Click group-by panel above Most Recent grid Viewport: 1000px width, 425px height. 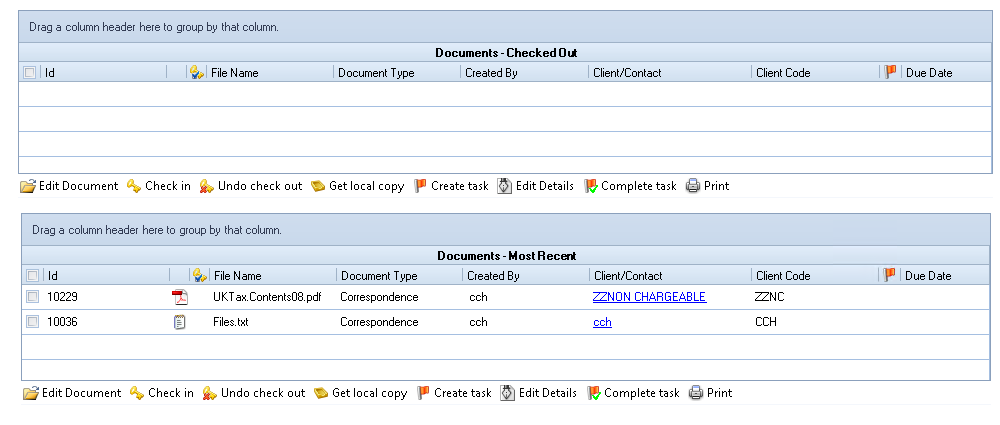(506, 230)
